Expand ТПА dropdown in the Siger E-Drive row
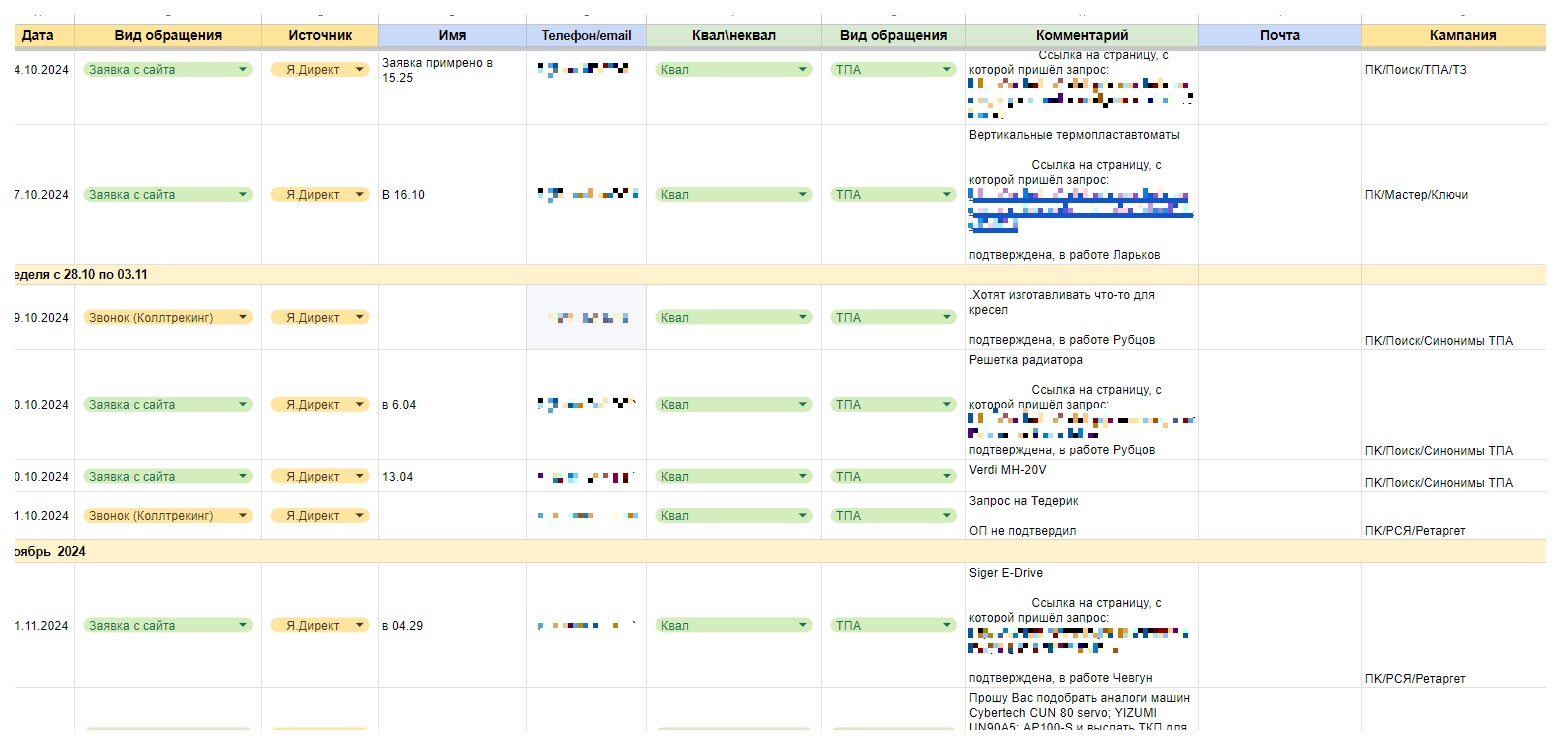1561x745 pixels. coord(946,626)
